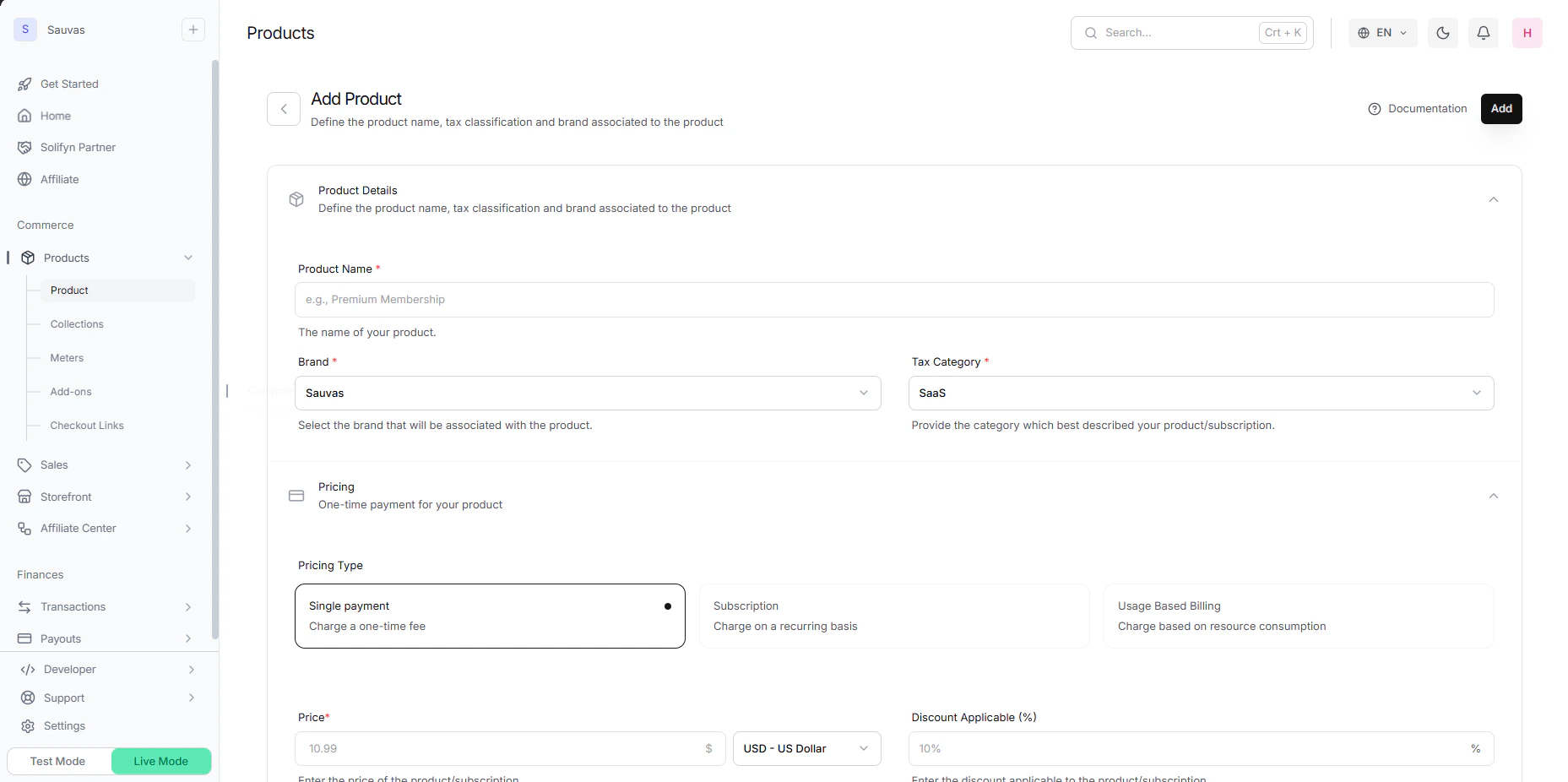This screenshot has height=782, width=1568.
Task: Open notifications via bell icon
Action: pos(1484,33)
